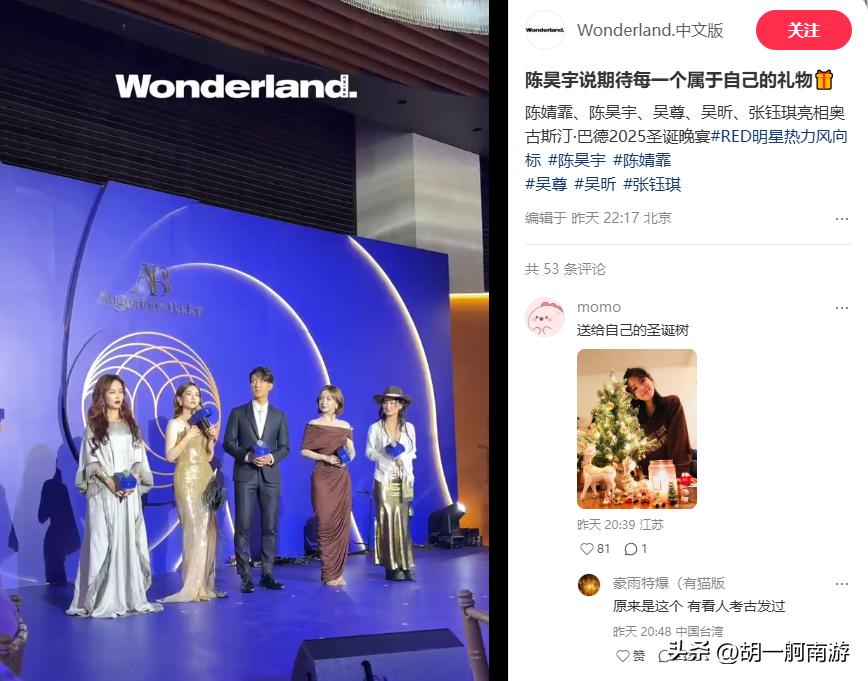Open momo comment's three-dot menu
The height and width of the screenshot is (681, 868).
841,308
